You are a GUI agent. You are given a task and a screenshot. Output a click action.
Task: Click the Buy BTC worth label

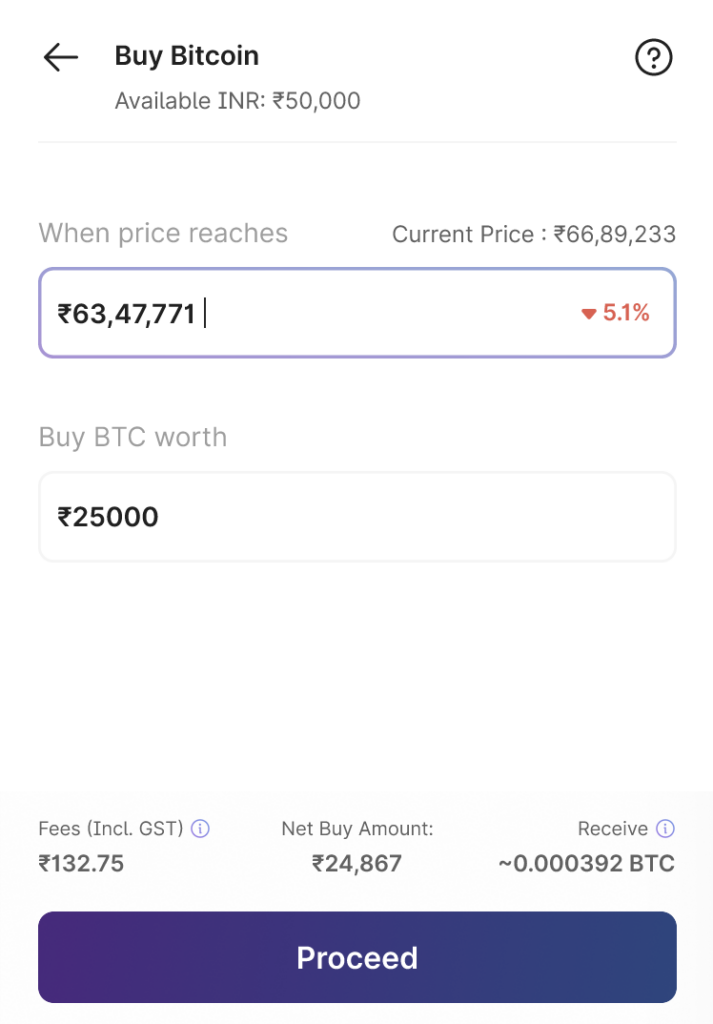[133, 437]
